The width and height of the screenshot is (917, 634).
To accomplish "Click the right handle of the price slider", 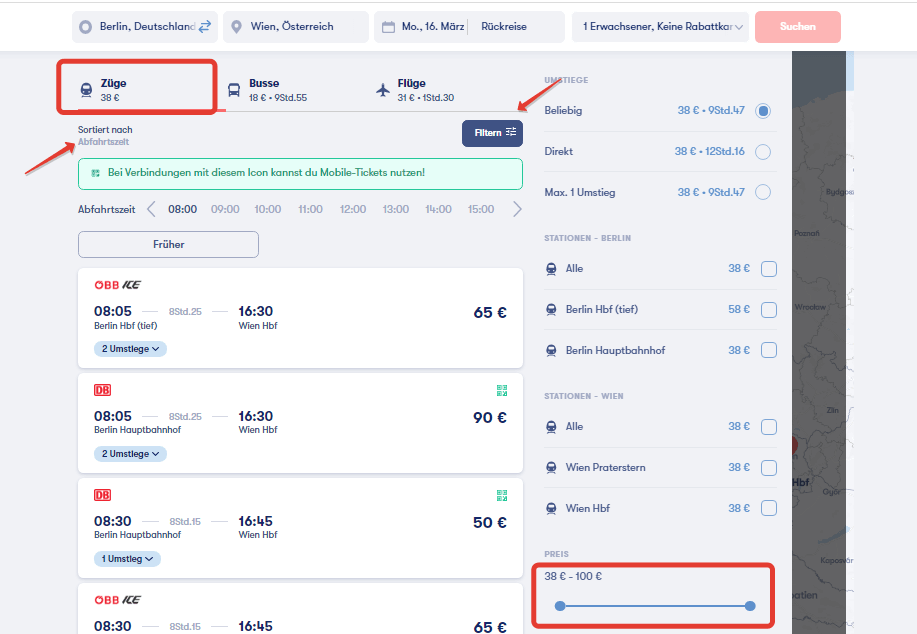I will pyautogui.click(x=750, y=606).
